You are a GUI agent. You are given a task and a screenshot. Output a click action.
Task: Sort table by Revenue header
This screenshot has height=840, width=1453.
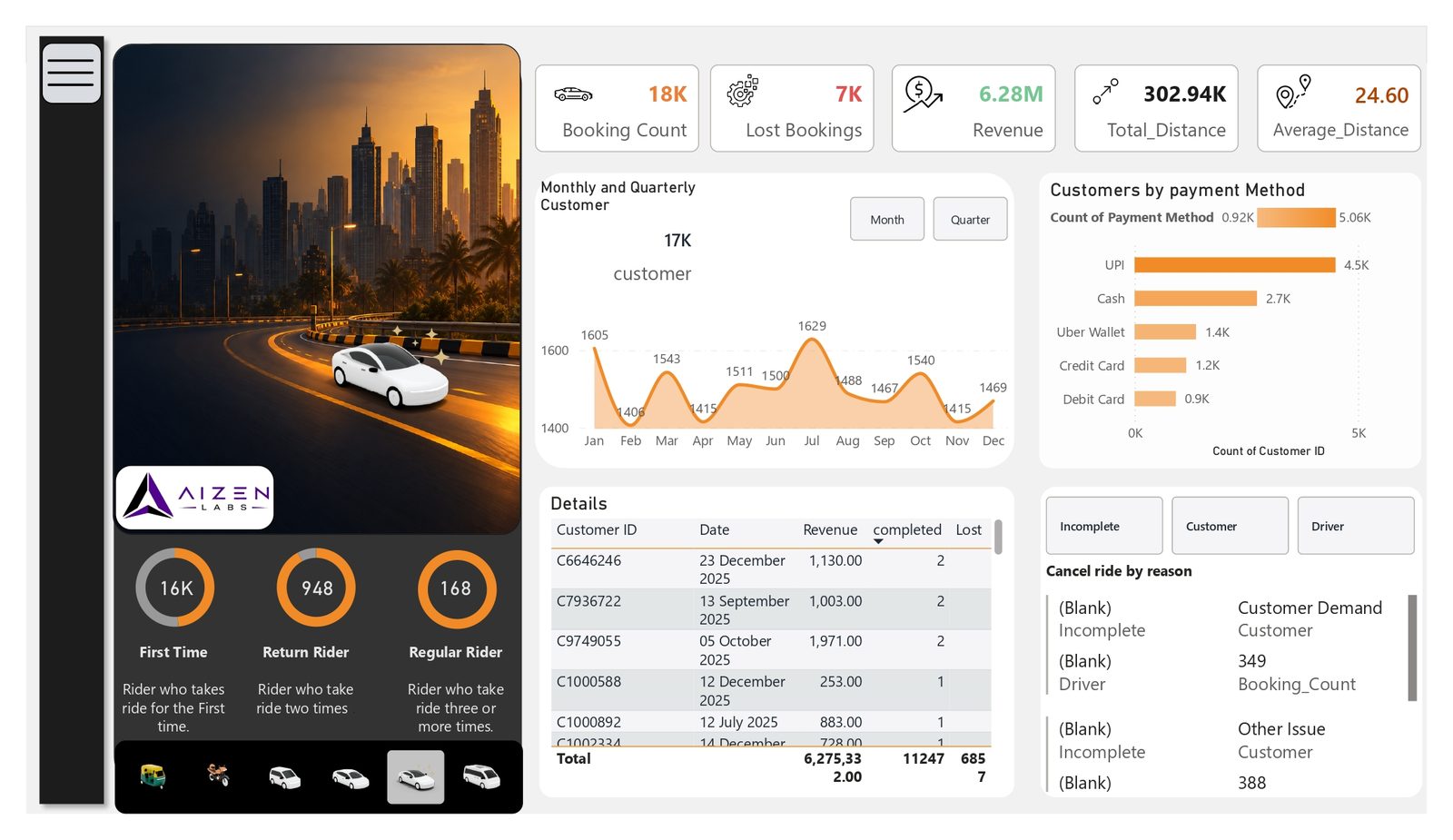(x=830, y=529)
